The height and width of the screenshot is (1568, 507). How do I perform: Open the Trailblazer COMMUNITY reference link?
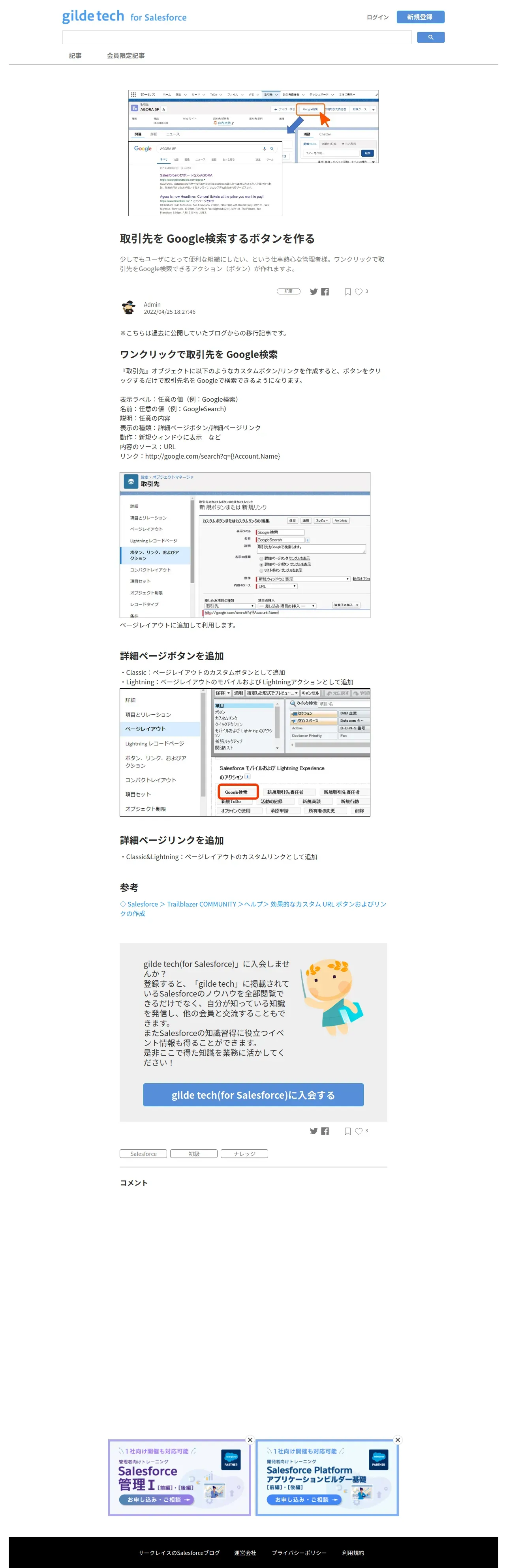[253, 909]
